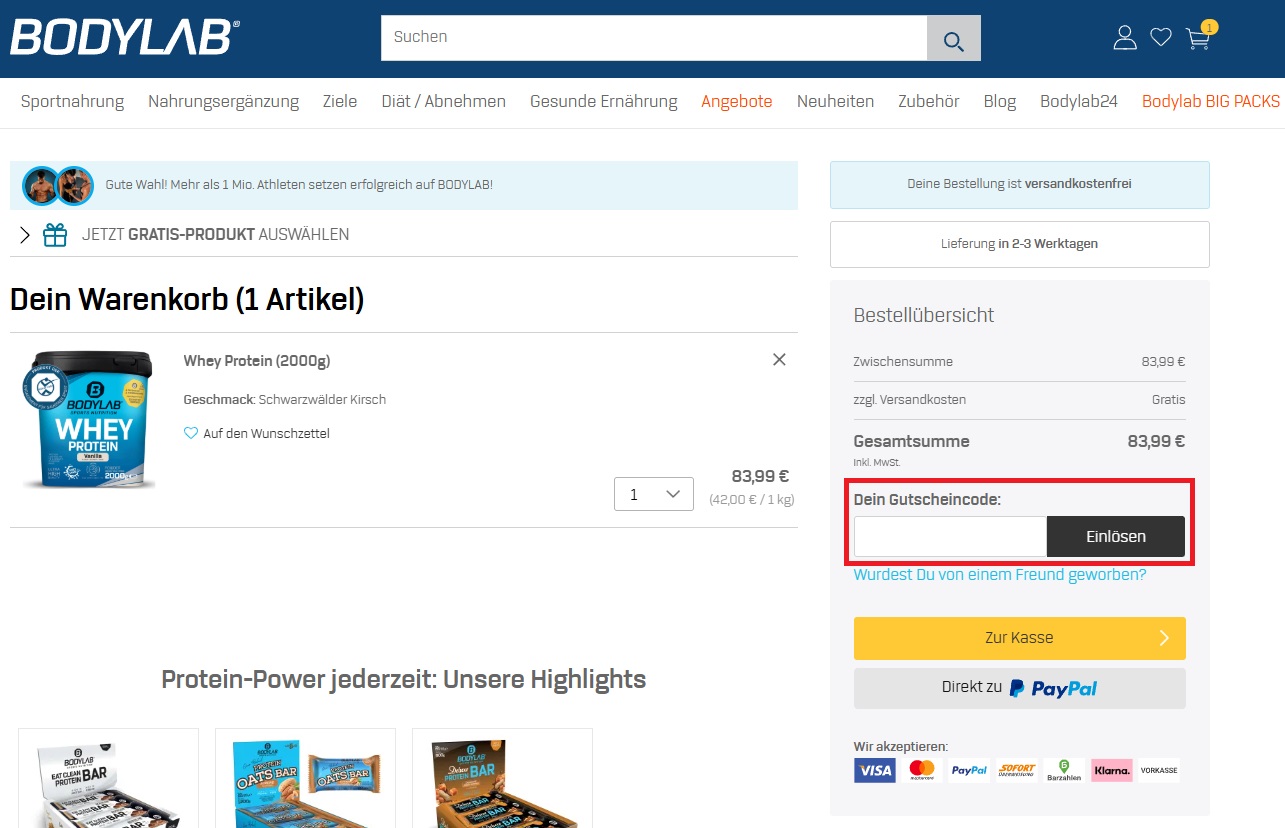Open the Bodylab24 menu item
The image size is (1285, 828).
coord(1079,101)
